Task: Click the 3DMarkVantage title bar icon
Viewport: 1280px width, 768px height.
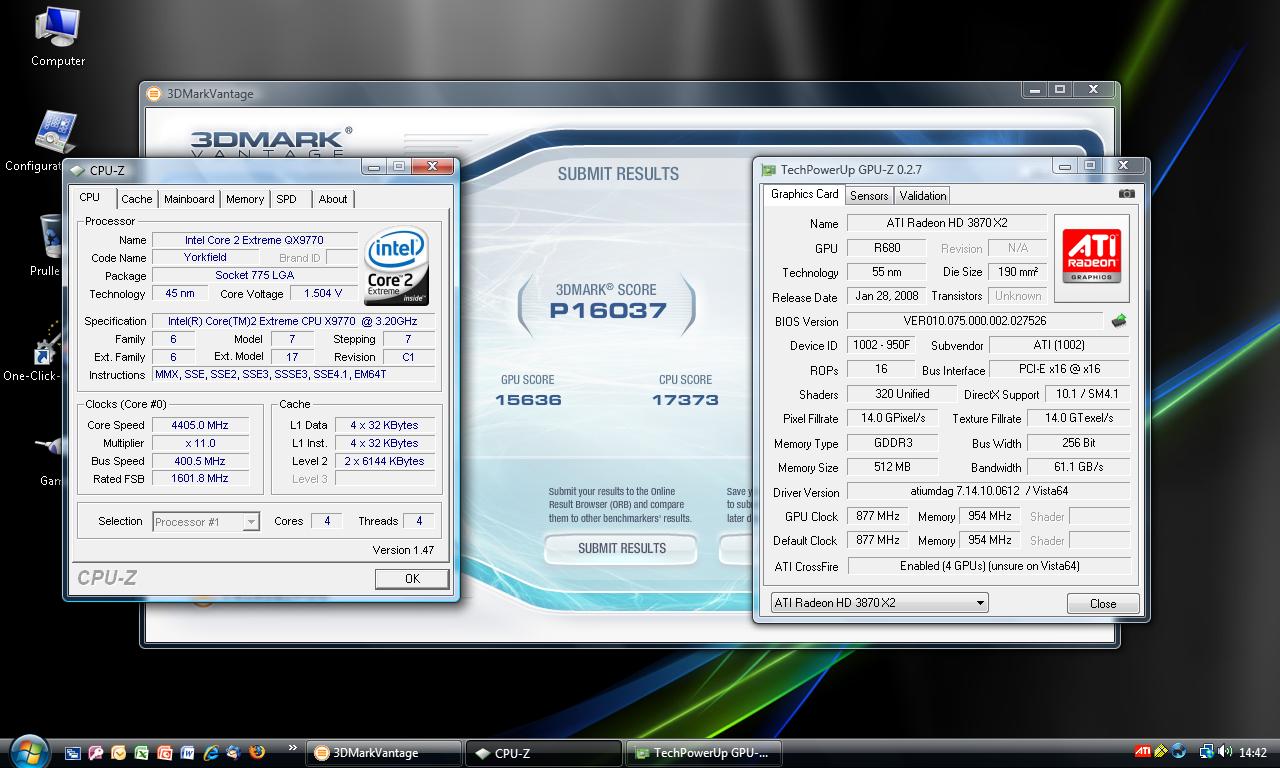Action: pos(154,94)
